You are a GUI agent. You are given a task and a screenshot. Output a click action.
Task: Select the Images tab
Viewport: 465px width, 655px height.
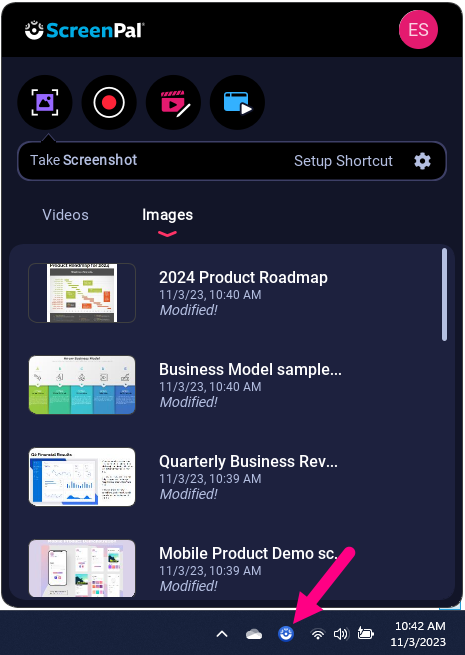click(168, 215)
